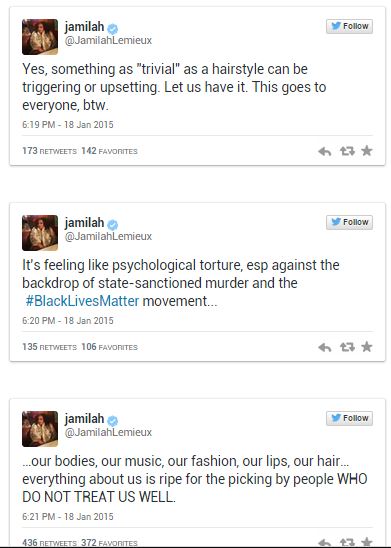
Task: Reply to the hairstyle tweet
Action: [x=325, y=151]
